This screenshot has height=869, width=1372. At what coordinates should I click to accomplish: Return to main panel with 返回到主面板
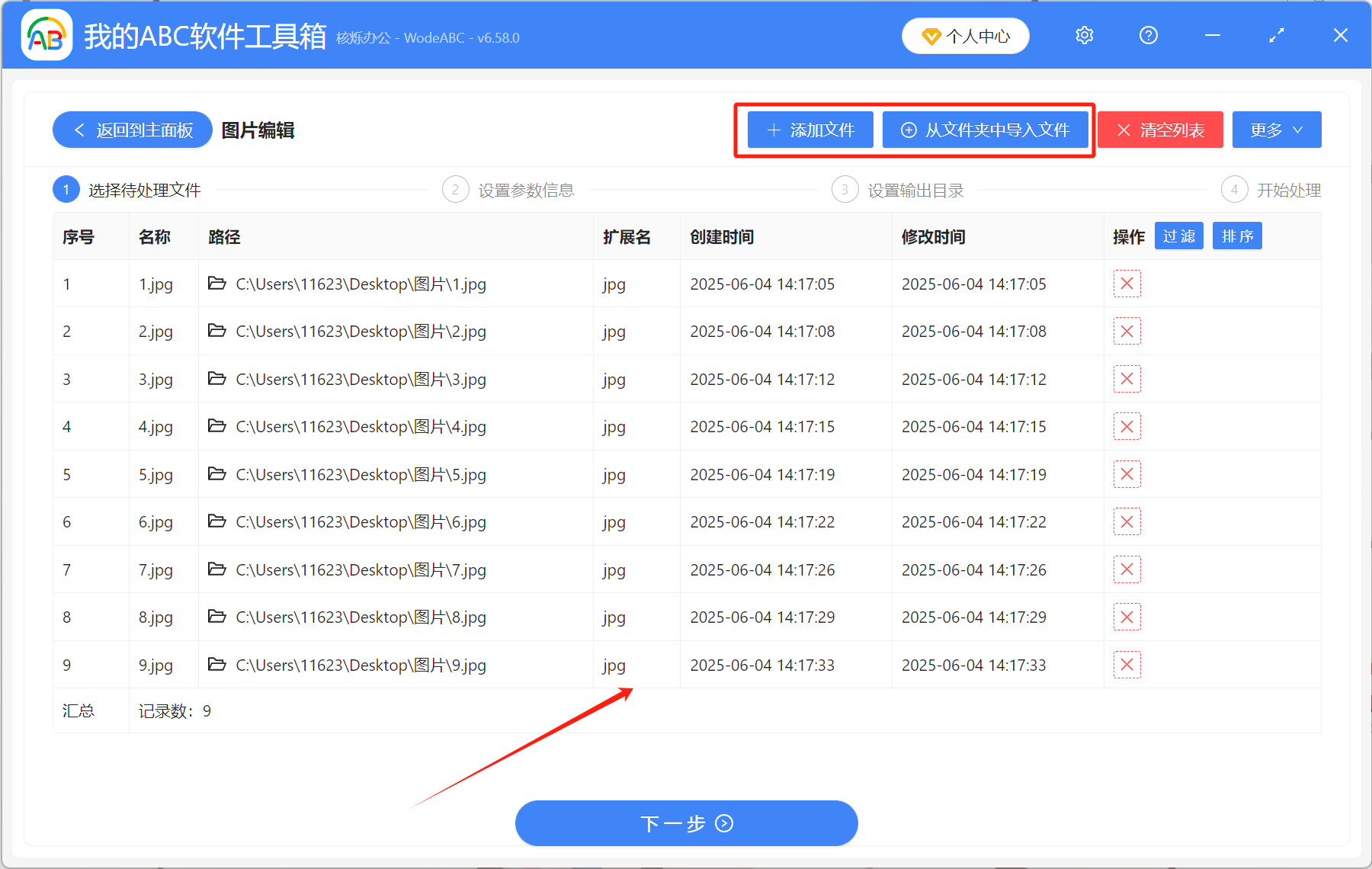131,130
